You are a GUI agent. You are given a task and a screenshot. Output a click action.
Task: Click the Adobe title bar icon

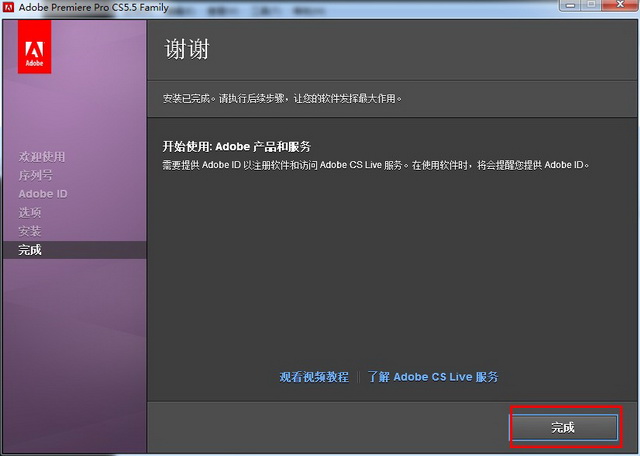[8, 7]
